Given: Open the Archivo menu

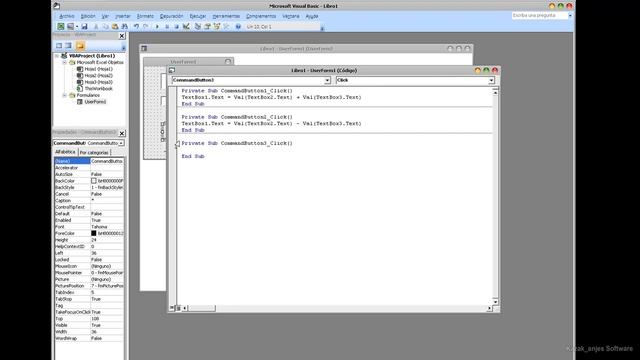Looking at the screenshot, I should 67,16.
